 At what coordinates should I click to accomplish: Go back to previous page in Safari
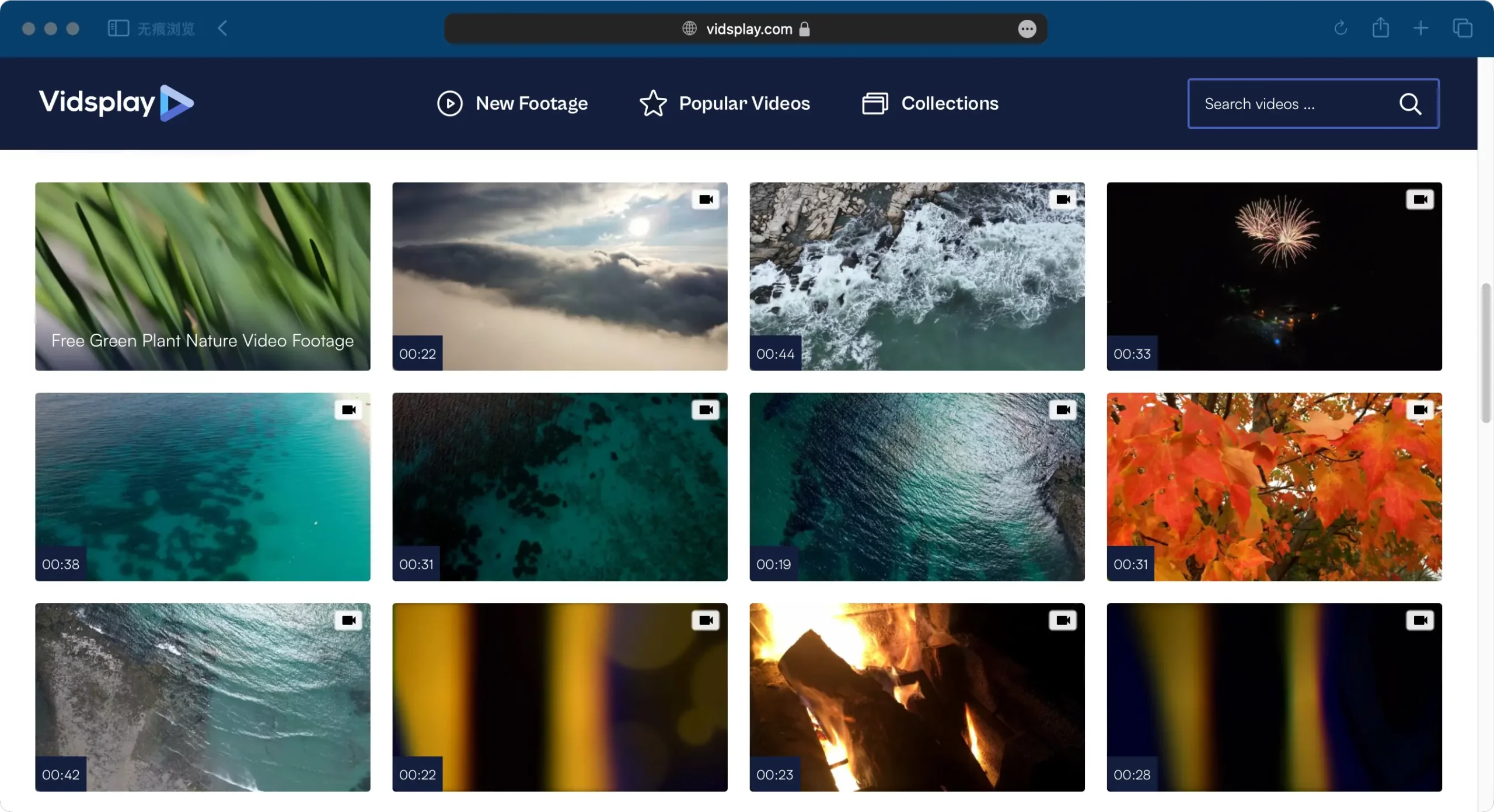(x=222, y=28)
